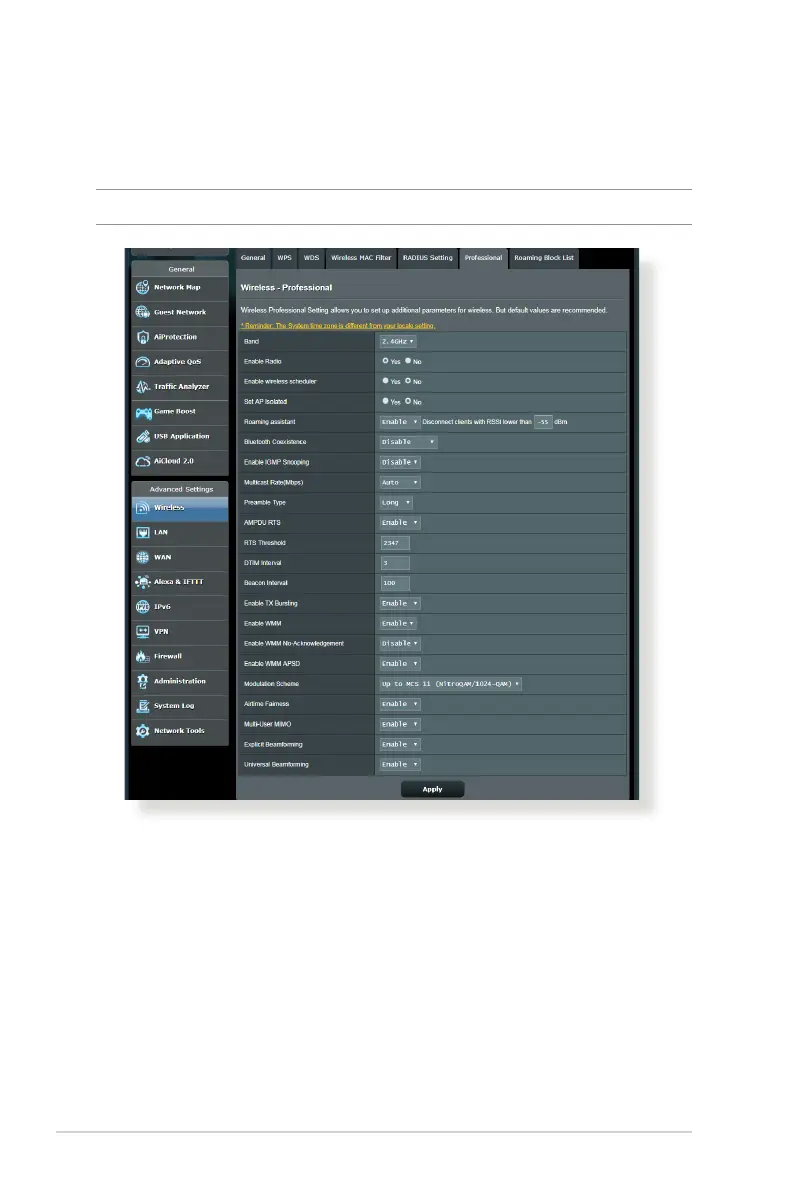
Task: Open the Wireless MAC Filter tab
Action: tap(361, 258)
